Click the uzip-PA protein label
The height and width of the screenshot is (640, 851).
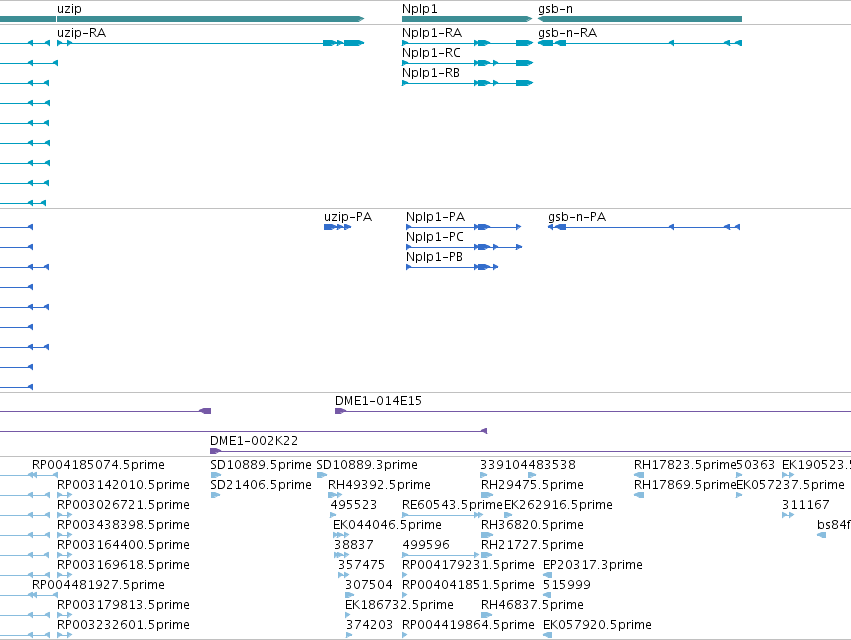click(348, 217)
